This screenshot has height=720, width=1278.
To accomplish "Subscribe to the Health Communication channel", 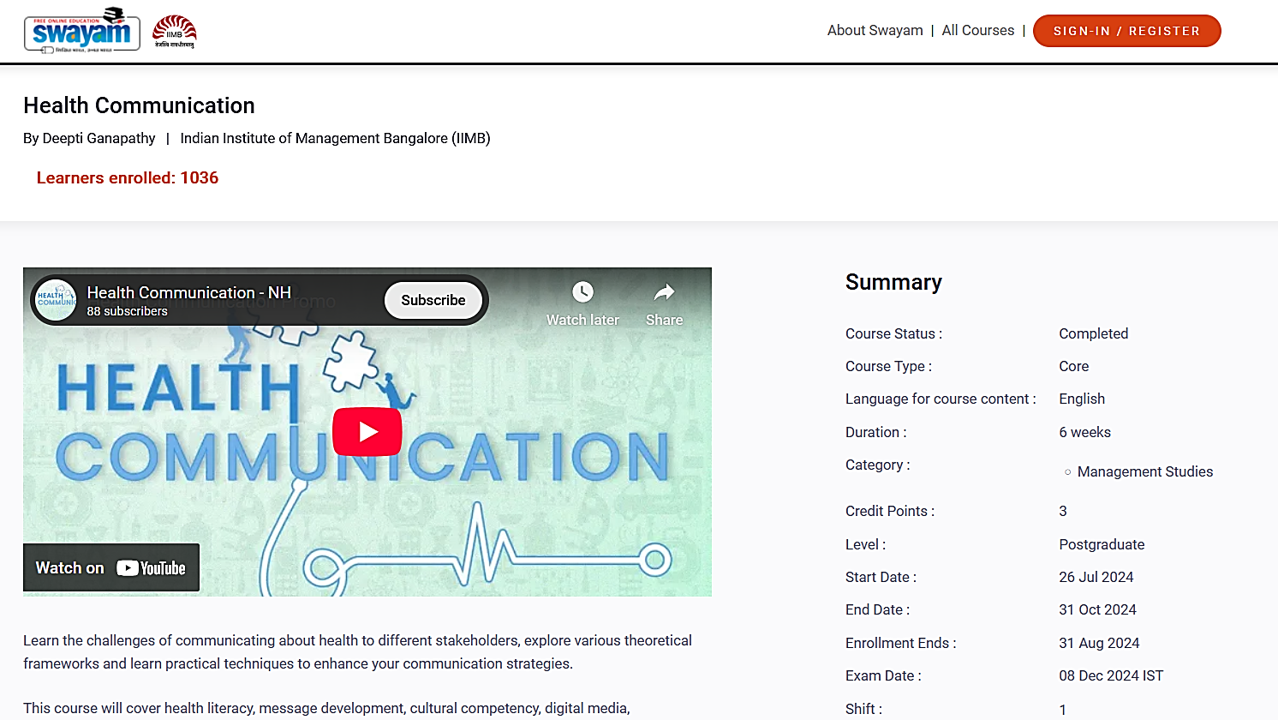I will click(x=433, y=300).
